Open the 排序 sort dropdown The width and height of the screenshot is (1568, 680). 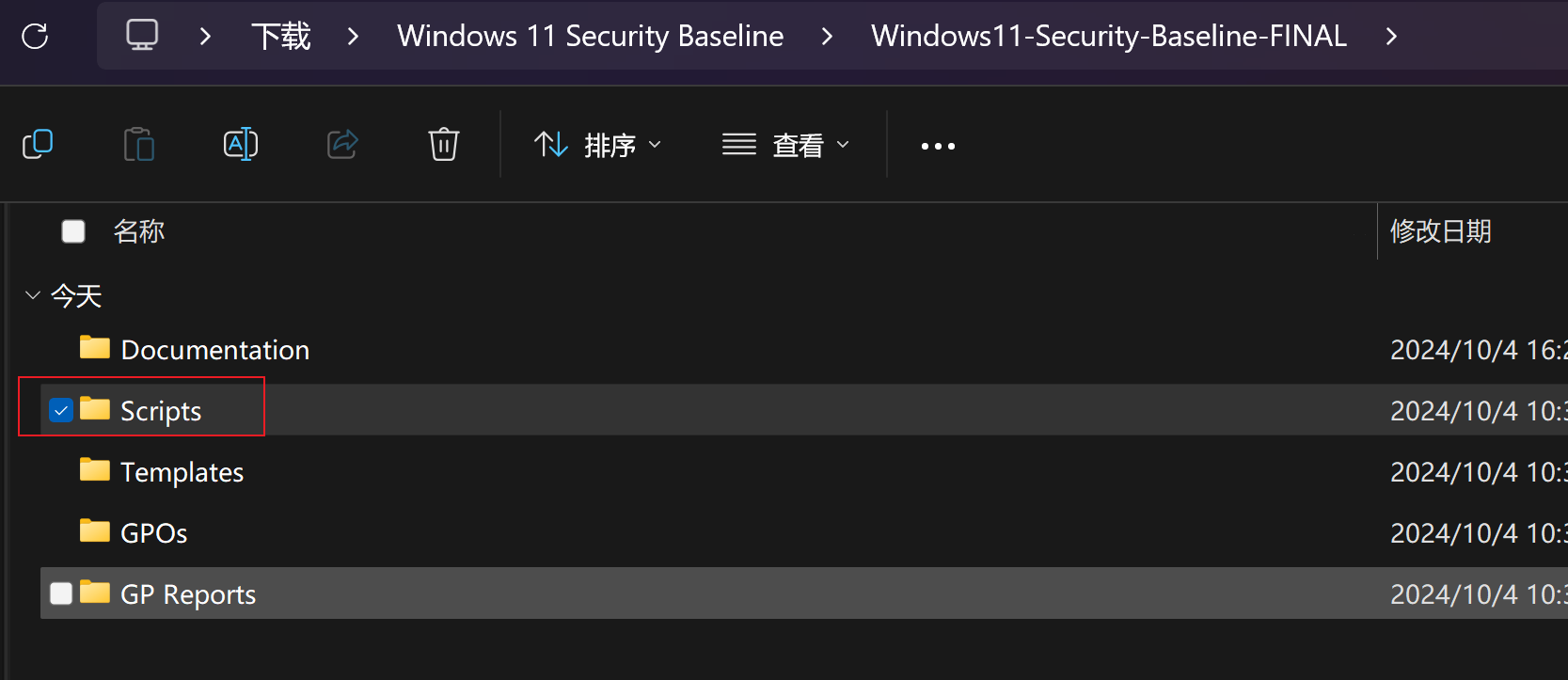click(598, 145)
